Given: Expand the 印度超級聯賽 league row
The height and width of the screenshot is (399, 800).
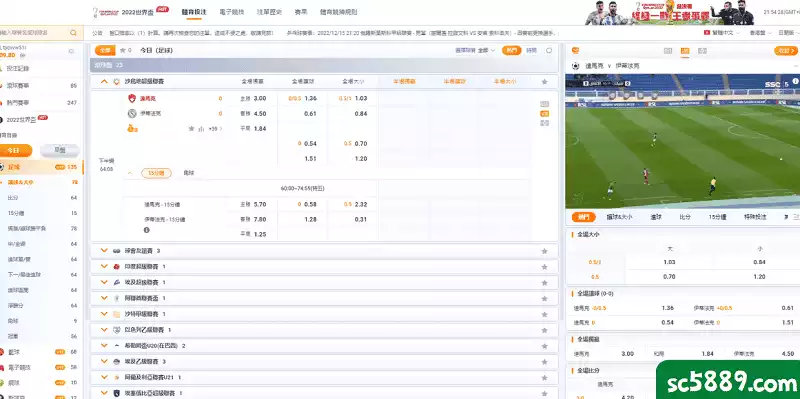Looking at the screenshot, I should click(x=104, y=266).
